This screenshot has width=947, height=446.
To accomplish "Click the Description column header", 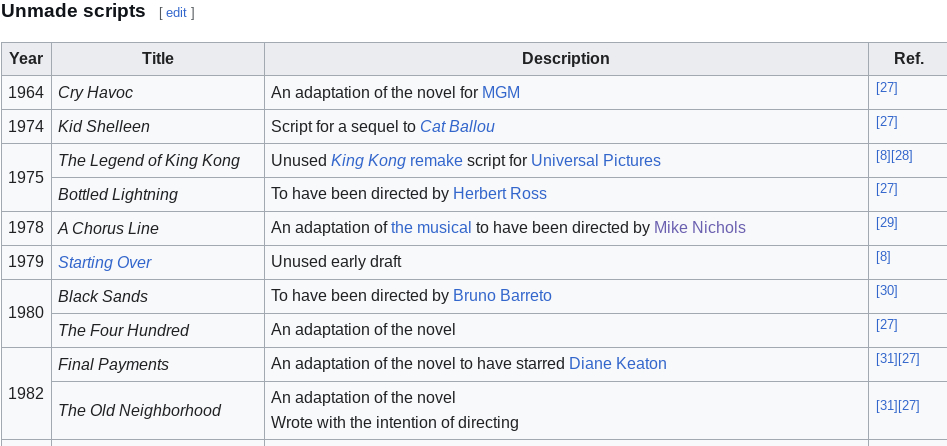I will click(565, 59).
